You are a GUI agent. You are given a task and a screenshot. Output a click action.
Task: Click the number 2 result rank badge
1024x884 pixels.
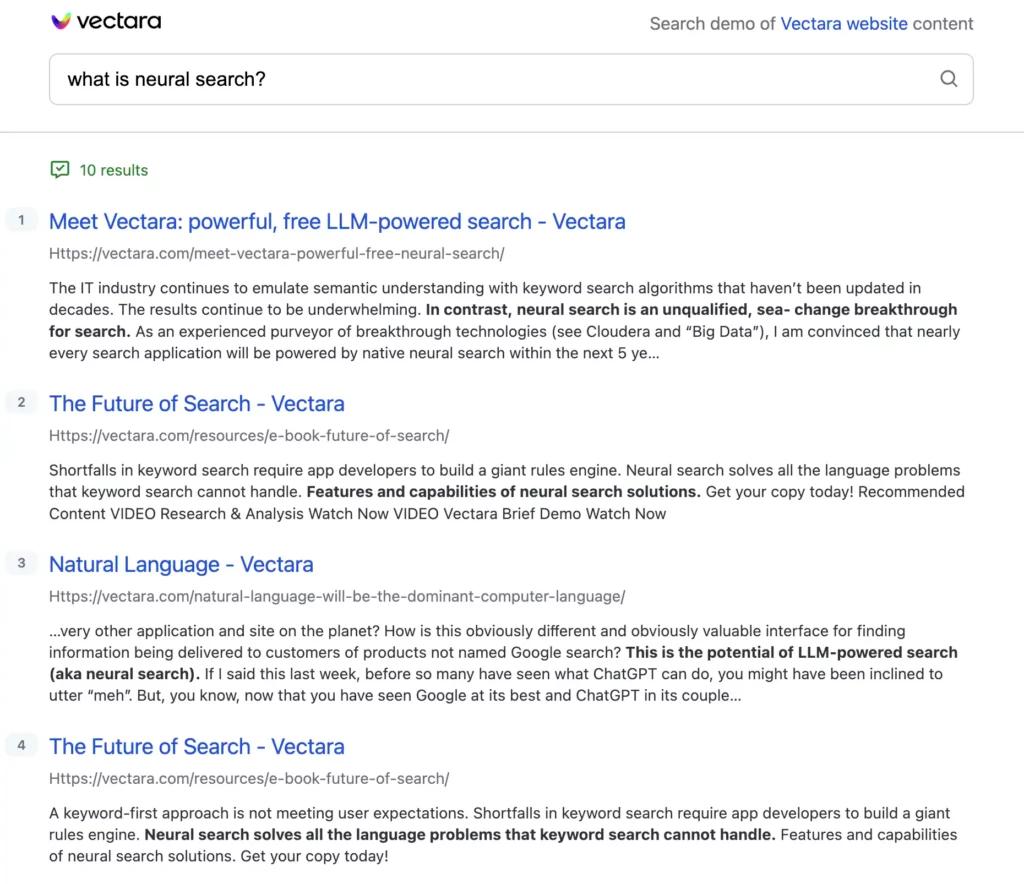[21, 402]
